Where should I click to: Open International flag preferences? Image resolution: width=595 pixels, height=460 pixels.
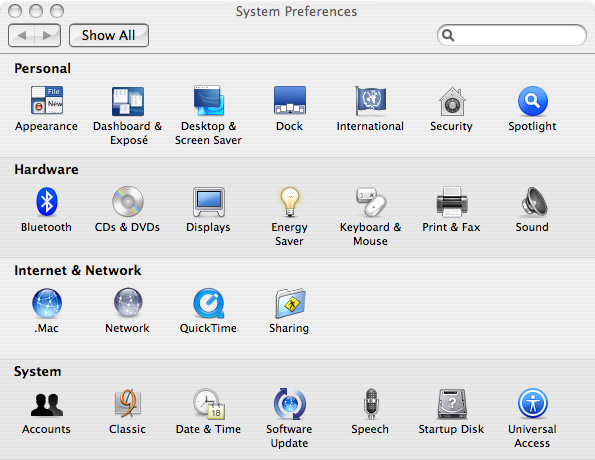tap(370, 100)
